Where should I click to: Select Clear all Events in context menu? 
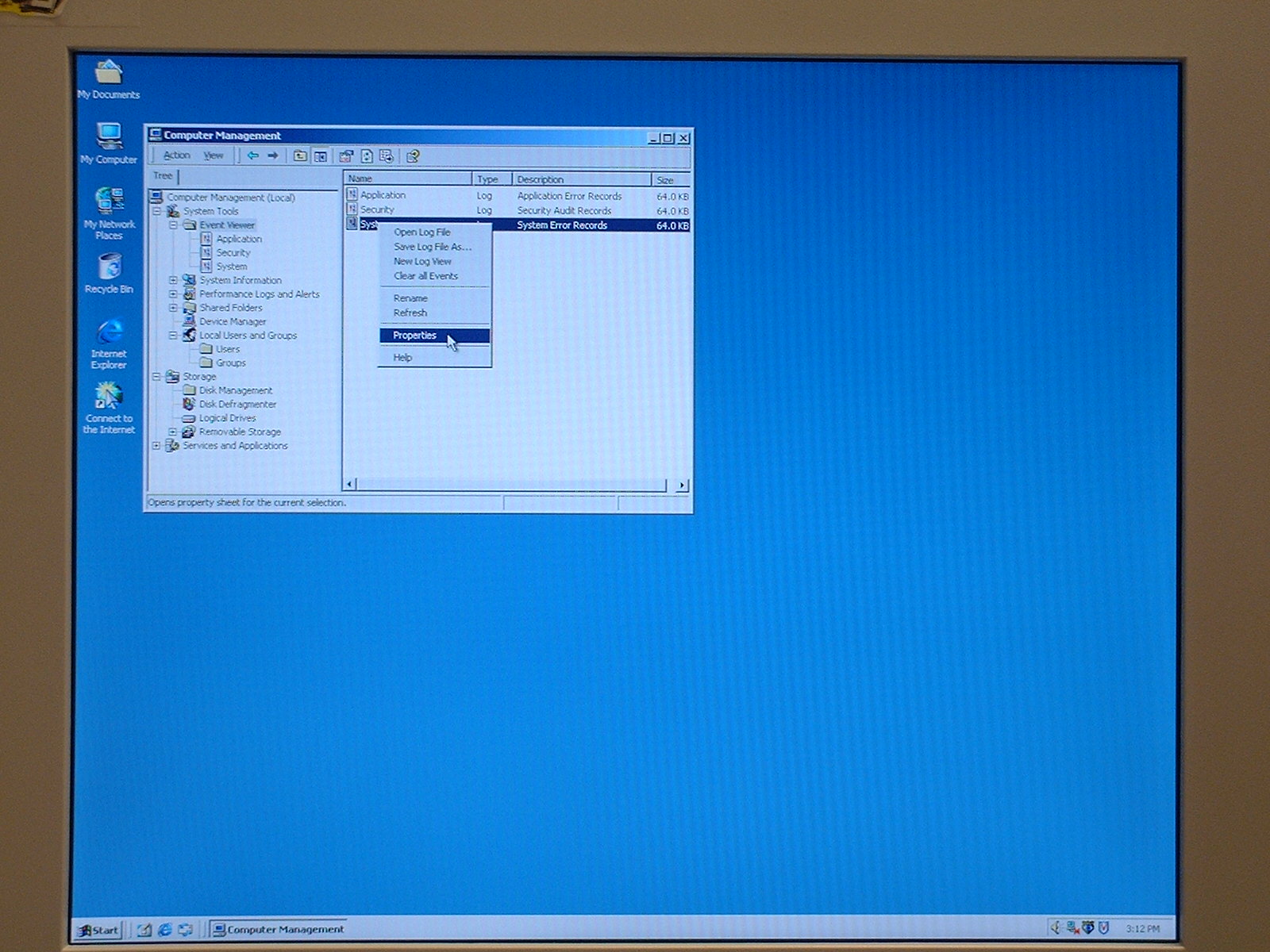(425, 276)
